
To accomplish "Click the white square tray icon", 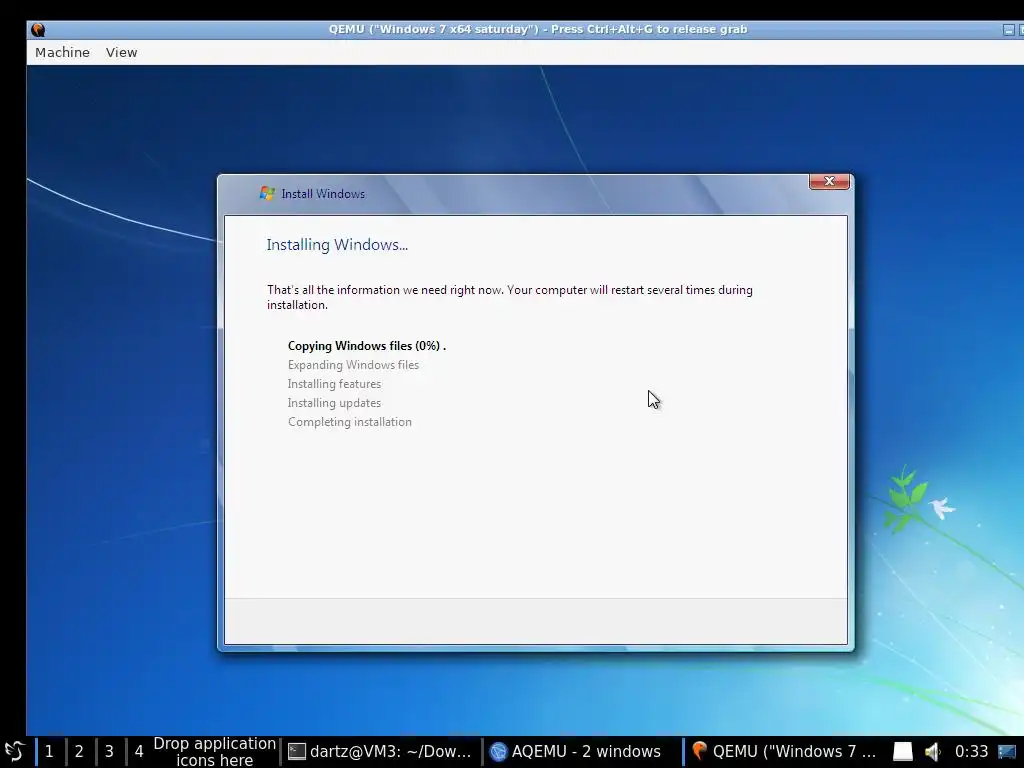I will pyautogui.click(x=903, y=752).
